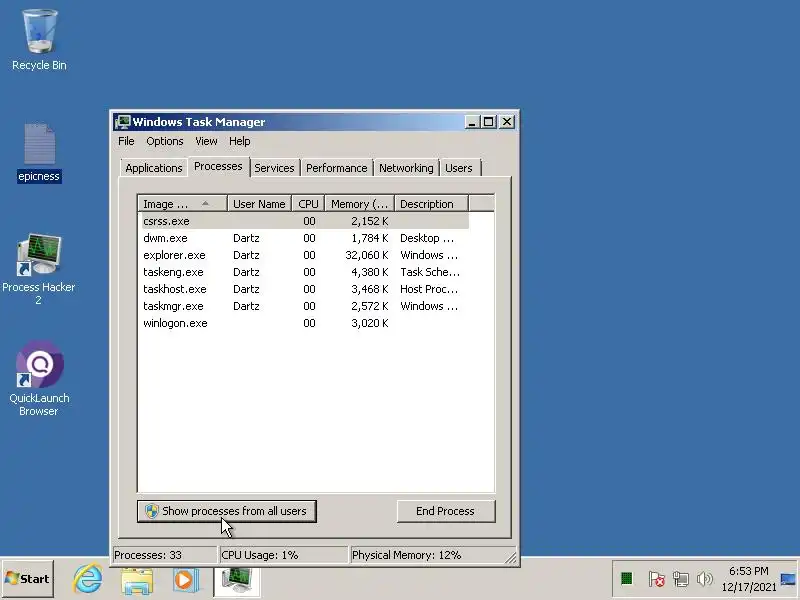Viewport: 800px width, 600px height.
Task: Select the Processes tab
Action: [218, 166]
